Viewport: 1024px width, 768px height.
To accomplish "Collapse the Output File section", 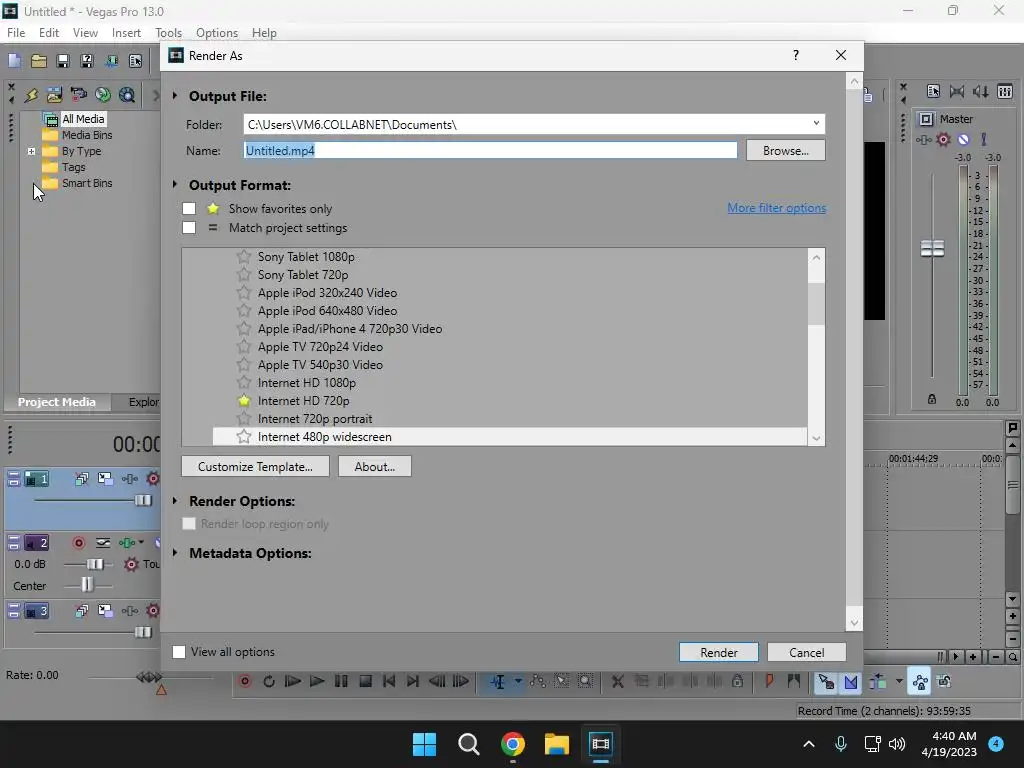I will click(x=175, y=95).
